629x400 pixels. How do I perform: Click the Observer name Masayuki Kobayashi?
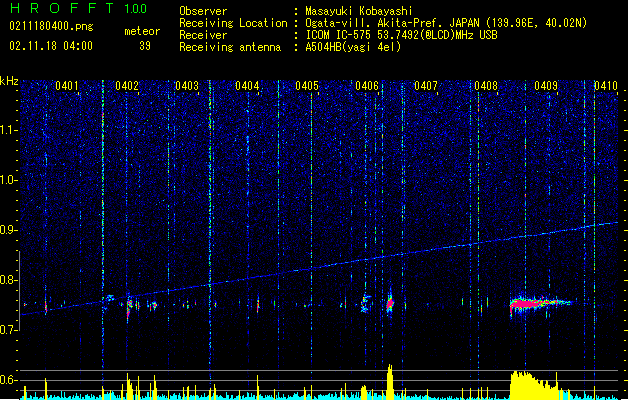(x=359, y=11)
